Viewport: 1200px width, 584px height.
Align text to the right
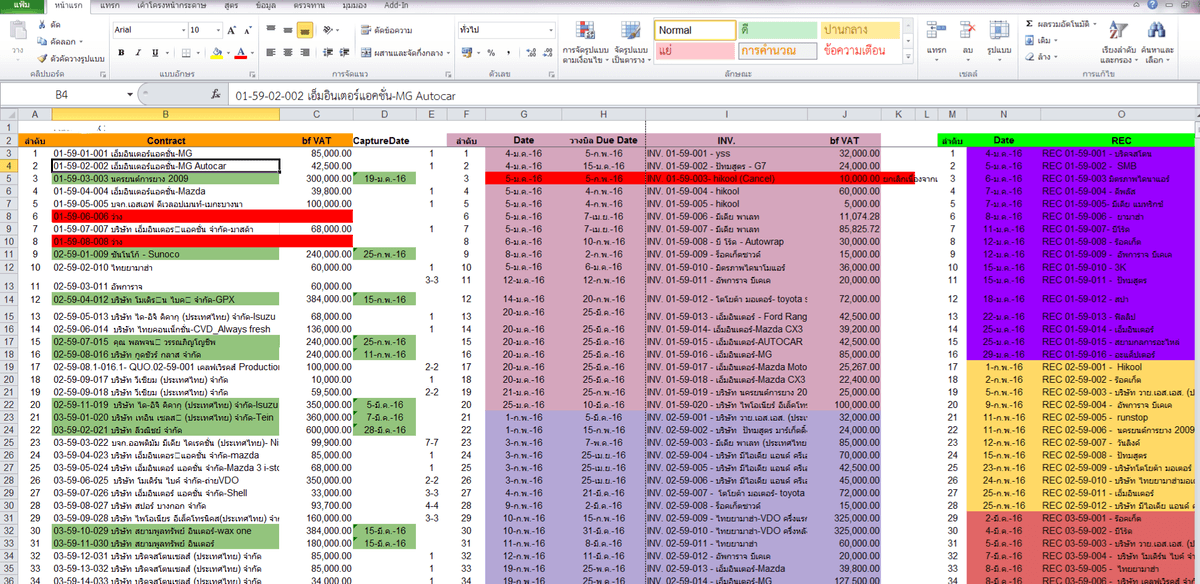point(304,52)
